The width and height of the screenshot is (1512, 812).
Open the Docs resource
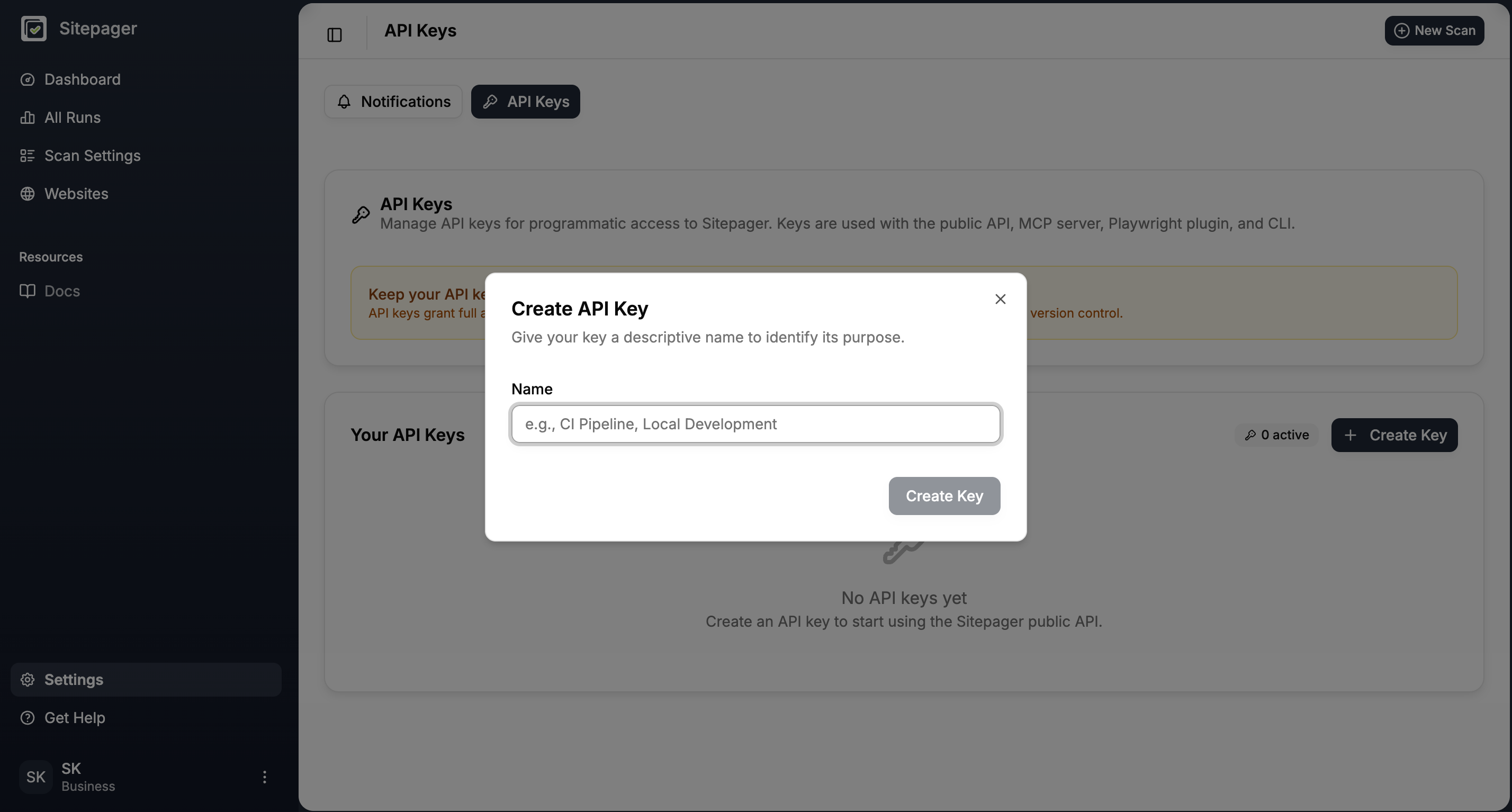[x=62, y=291]
